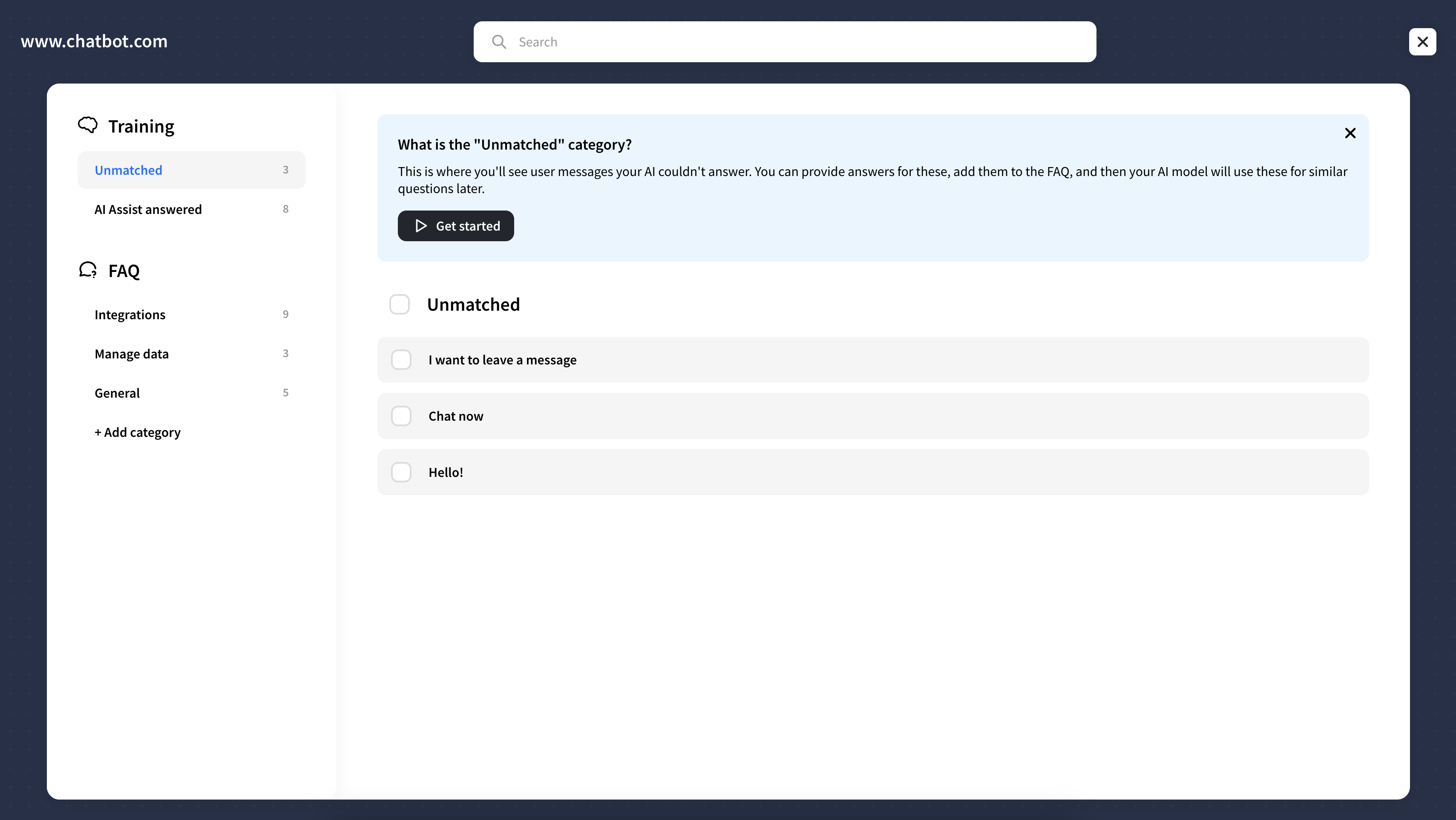Screen dimensions: 1456x820
Task: Dismiss the Unmatched category info banner
Action: pyautogui.click(x=1350, y=133)
